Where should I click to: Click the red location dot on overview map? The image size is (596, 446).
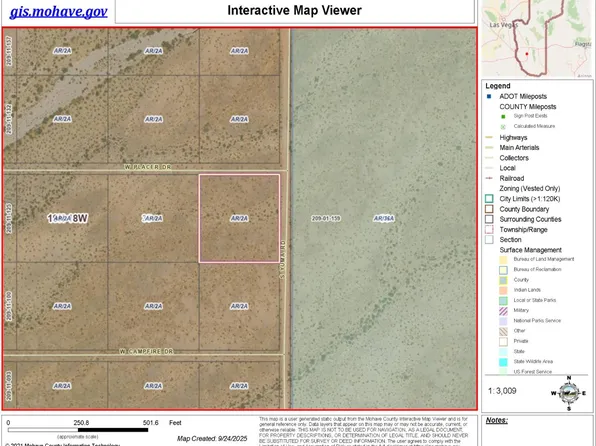(x=527, y=54)
